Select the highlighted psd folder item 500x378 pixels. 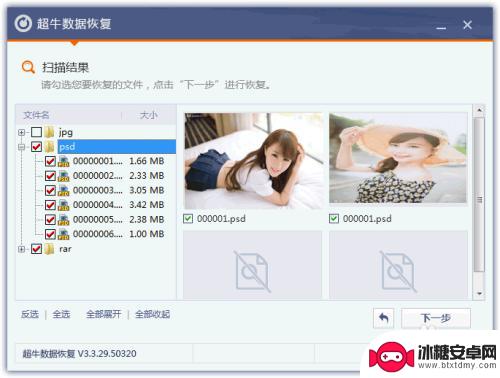coord(117,147)
